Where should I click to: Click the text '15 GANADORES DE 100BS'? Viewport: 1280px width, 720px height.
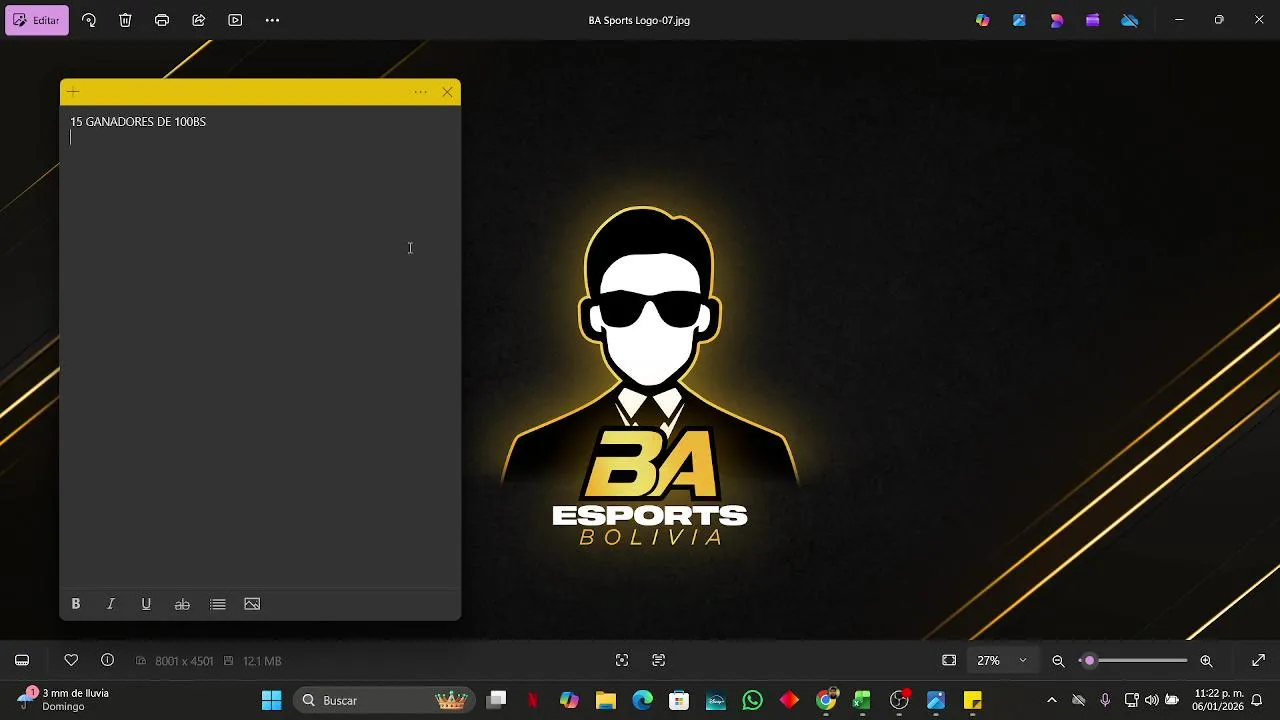tap(138, 122)
